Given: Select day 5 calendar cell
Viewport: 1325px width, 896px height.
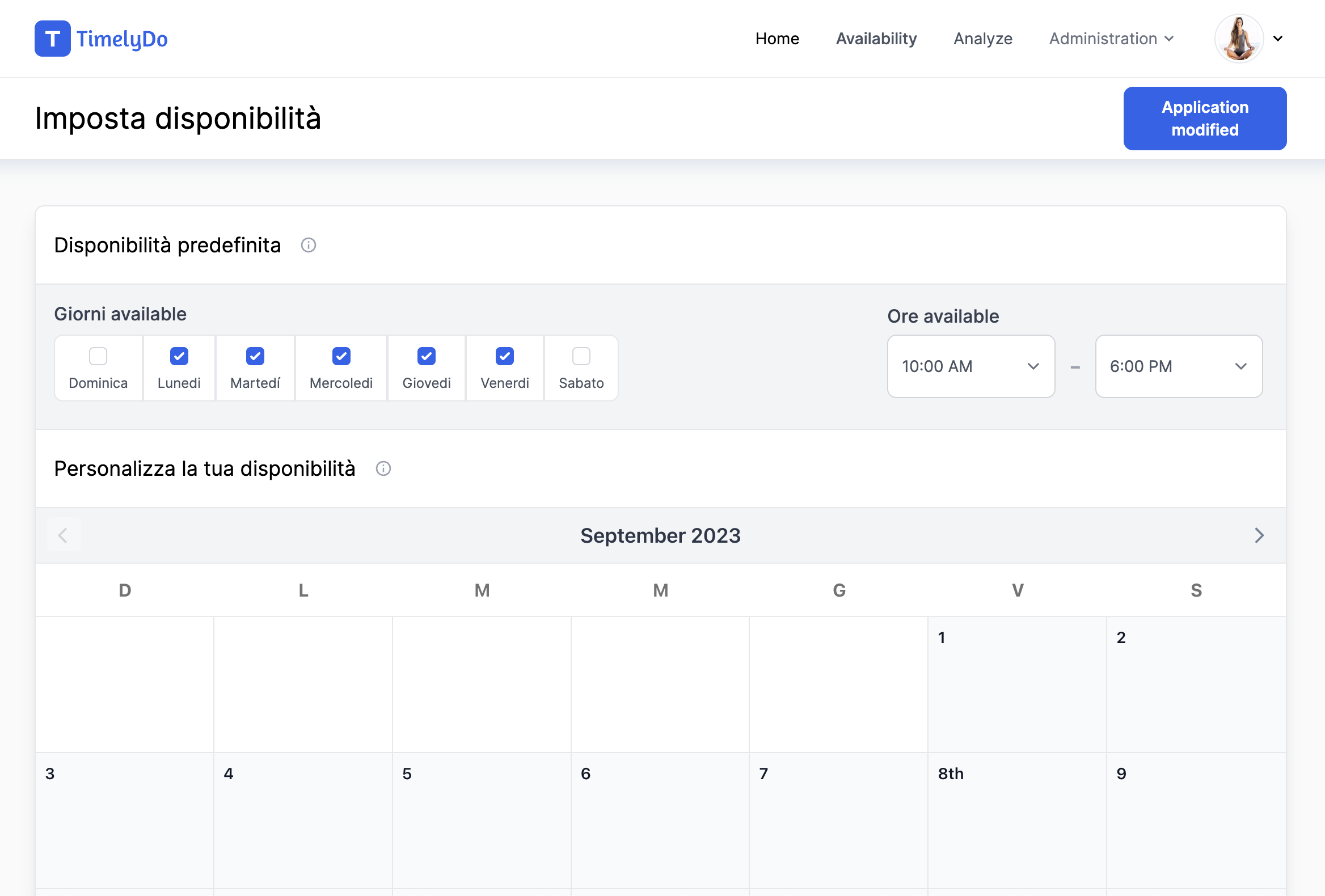Looking at the screenshot, I should pyautogui.click(x=482, y=820).
